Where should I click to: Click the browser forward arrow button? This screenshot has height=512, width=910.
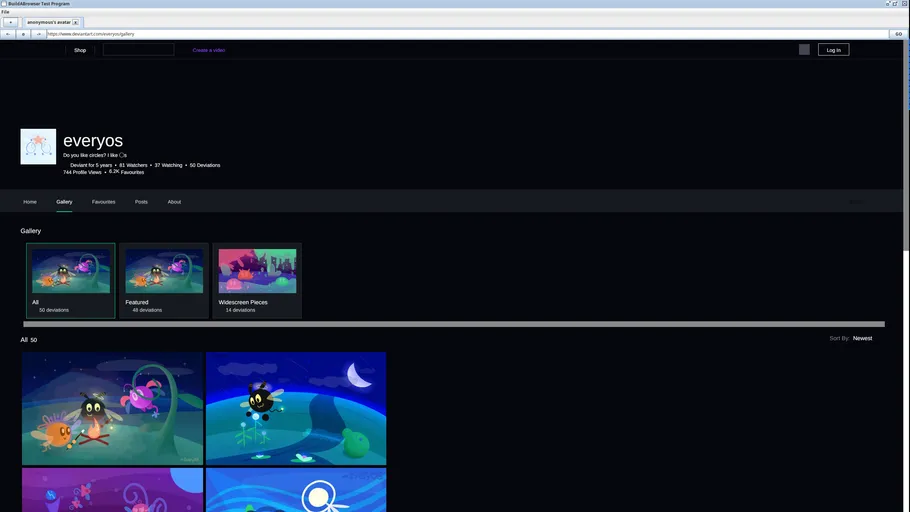point(39,34)
